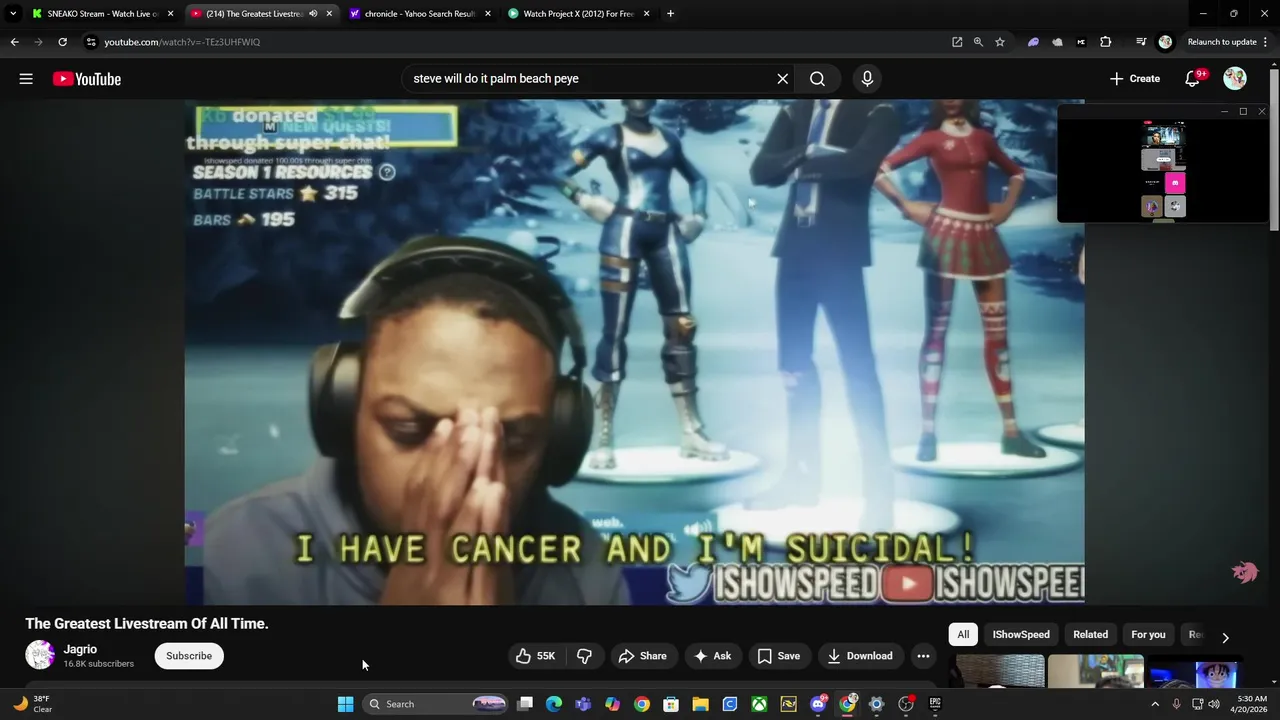Toggle microphone icon in system tray
The image size is (1280, 720).
tap(1176, 704)
